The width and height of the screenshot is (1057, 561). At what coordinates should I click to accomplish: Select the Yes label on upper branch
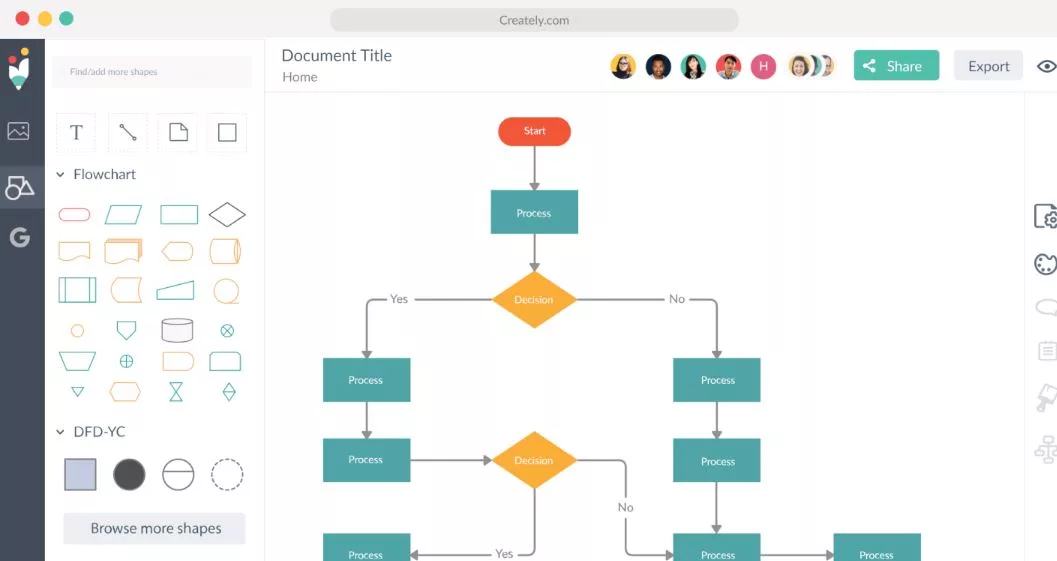tap(399, 299)
